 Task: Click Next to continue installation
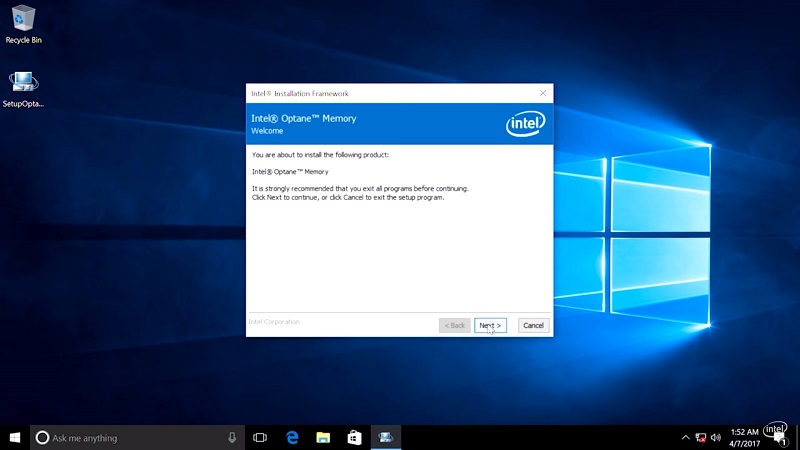point(490,325)
